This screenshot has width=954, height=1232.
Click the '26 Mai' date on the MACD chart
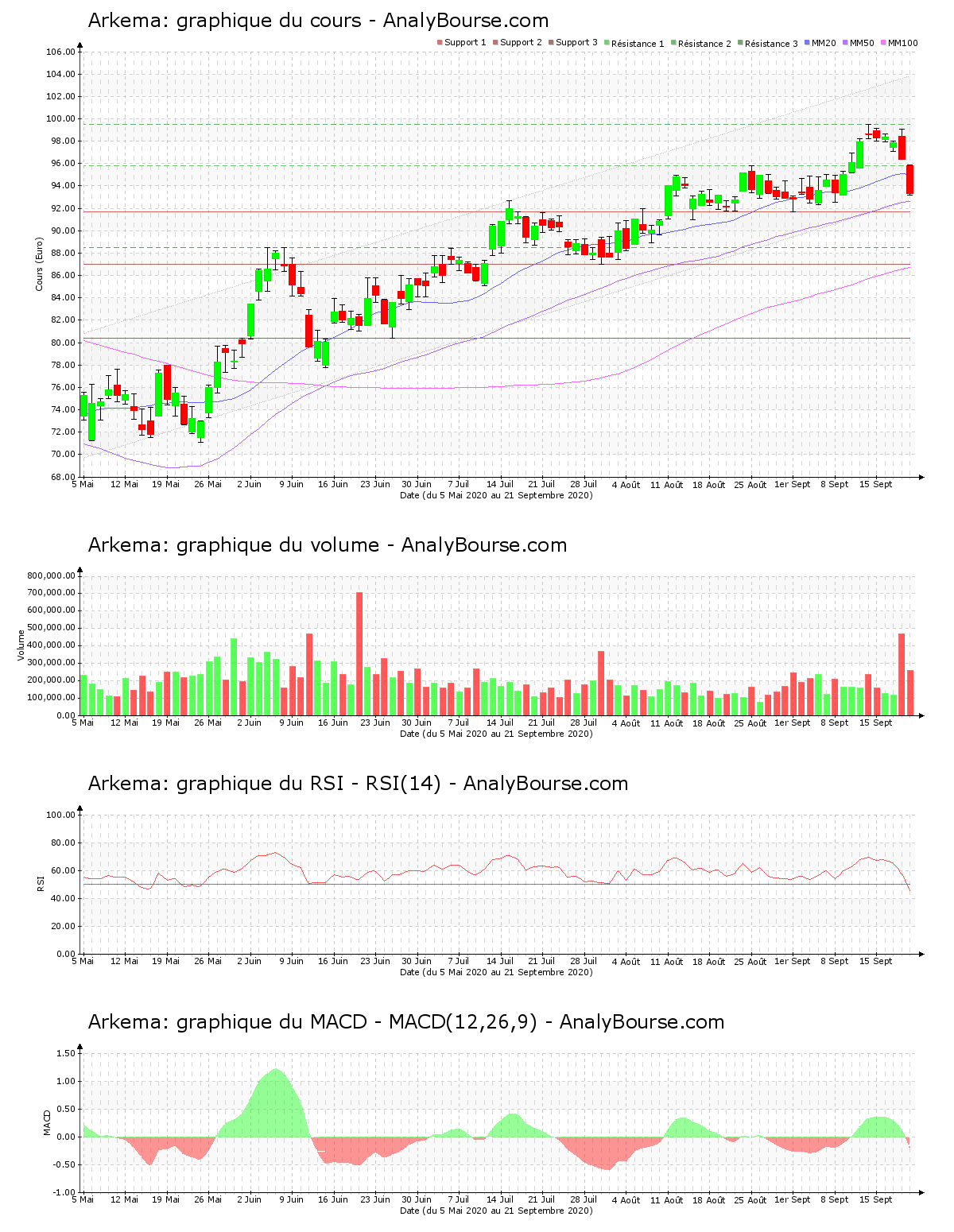tap(208, 1200)
